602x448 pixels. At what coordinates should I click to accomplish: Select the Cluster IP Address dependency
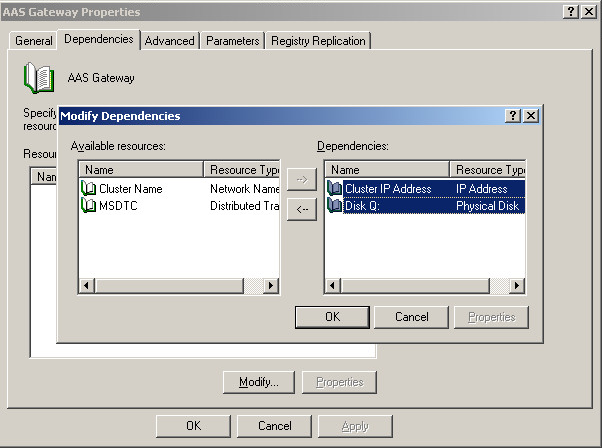pos(425,188)
